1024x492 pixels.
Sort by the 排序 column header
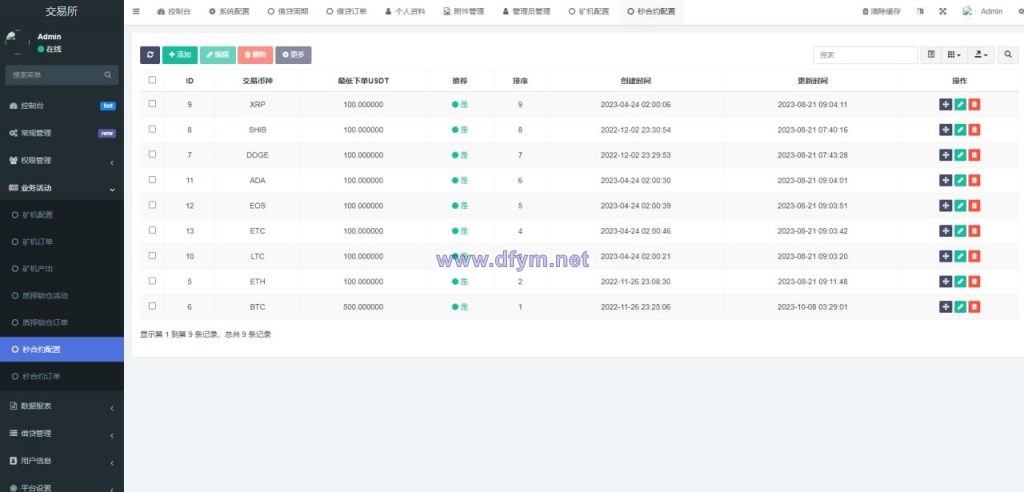[x=520, y=81]
